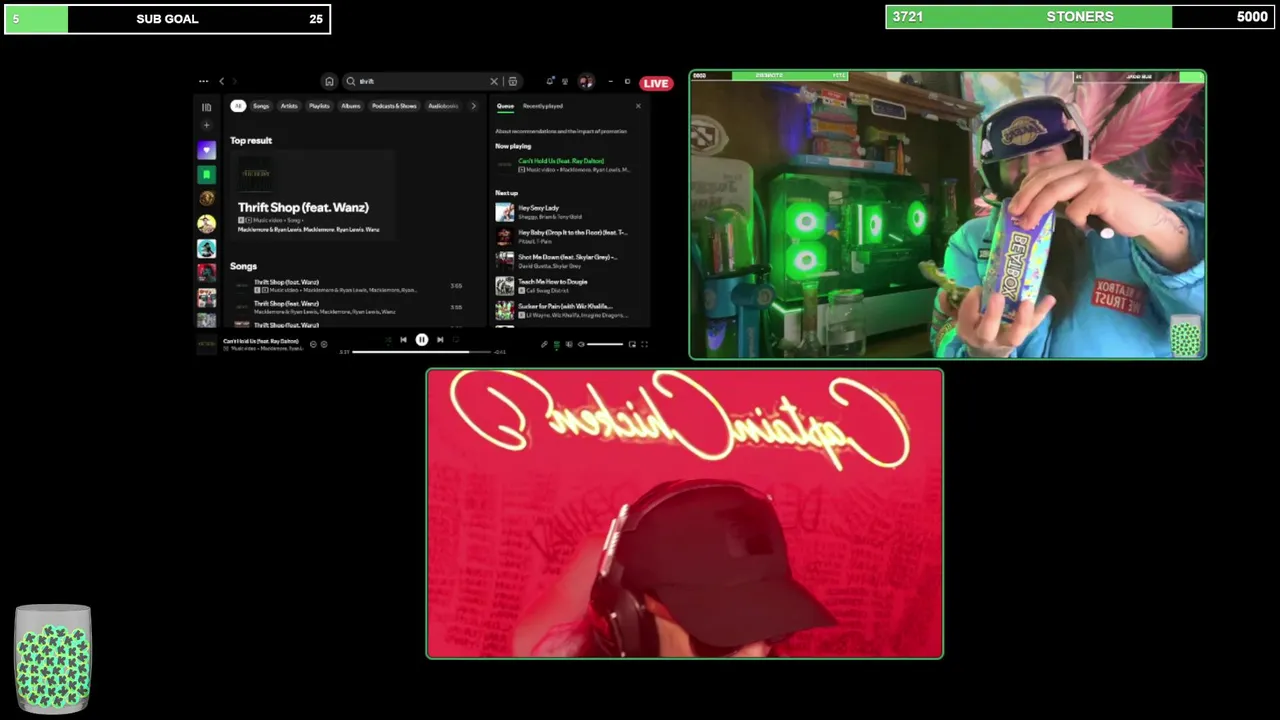The image size is (1280, 720).
Task: Mute with the volume speaker icon
Action: click(581, 344)
